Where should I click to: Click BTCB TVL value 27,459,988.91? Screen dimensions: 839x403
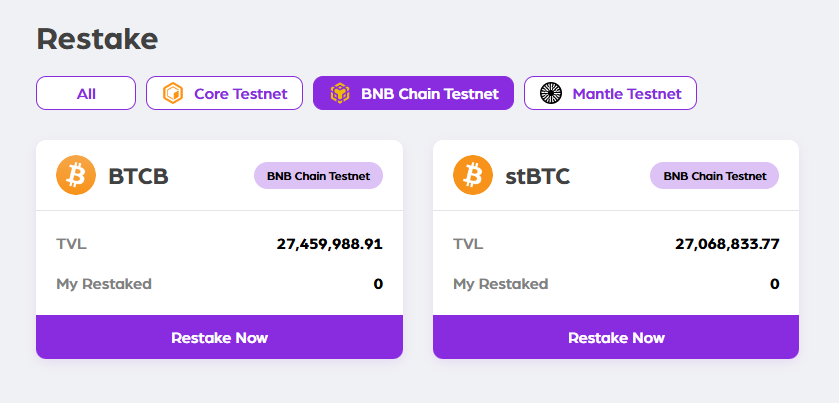click(x=329, y=243)
